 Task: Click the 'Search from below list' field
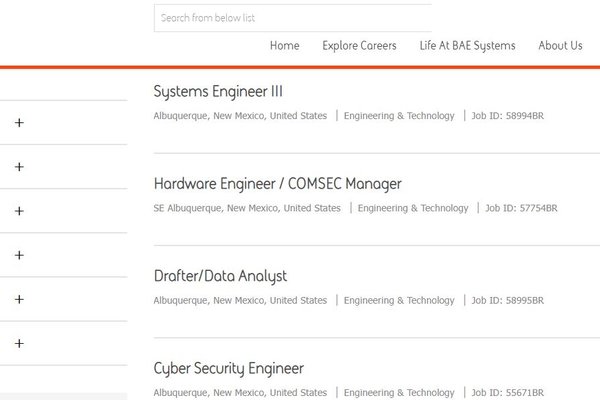(293, 18)
